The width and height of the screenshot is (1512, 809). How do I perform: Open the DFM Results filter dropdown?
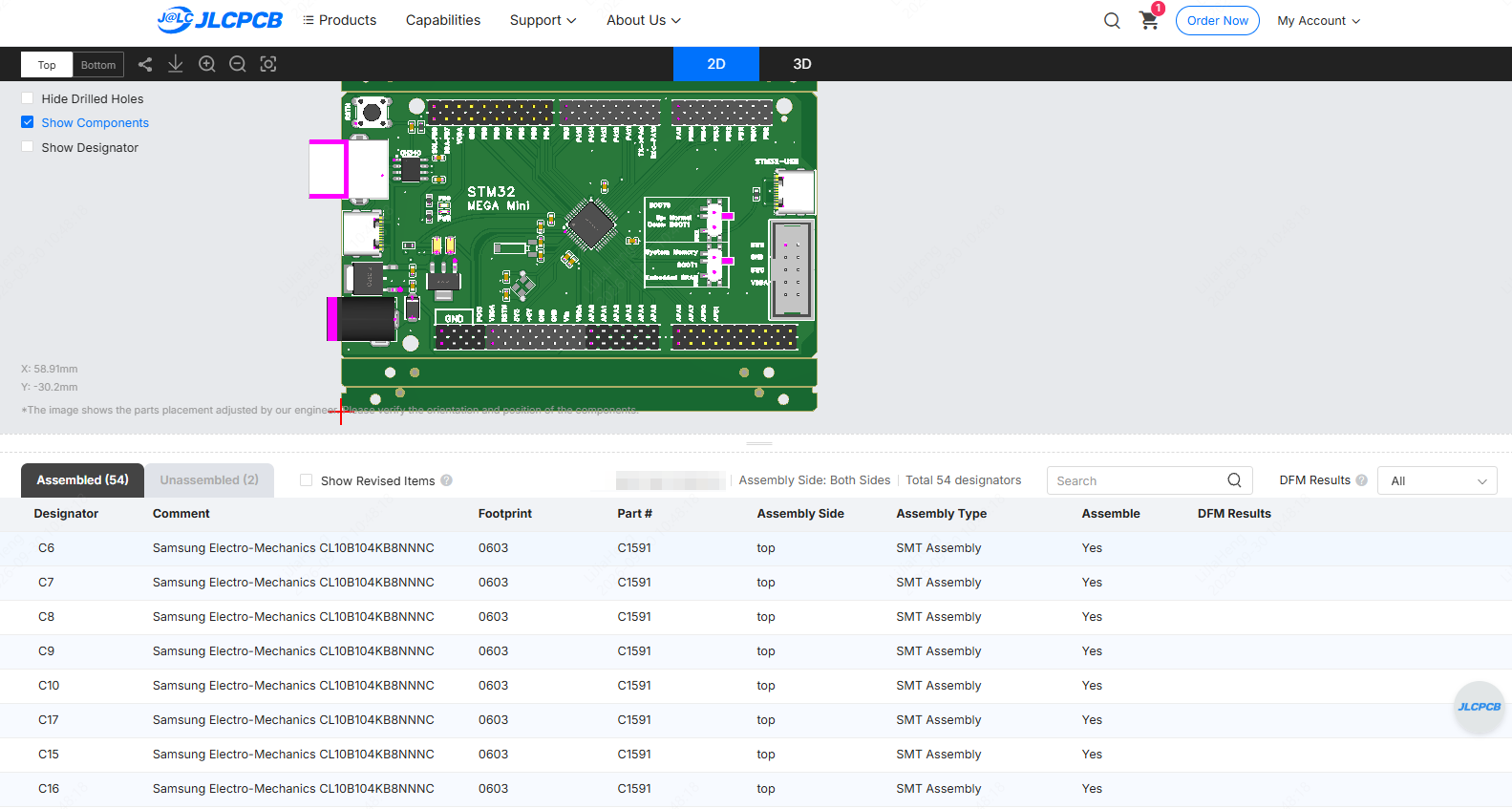point(1437,480)
